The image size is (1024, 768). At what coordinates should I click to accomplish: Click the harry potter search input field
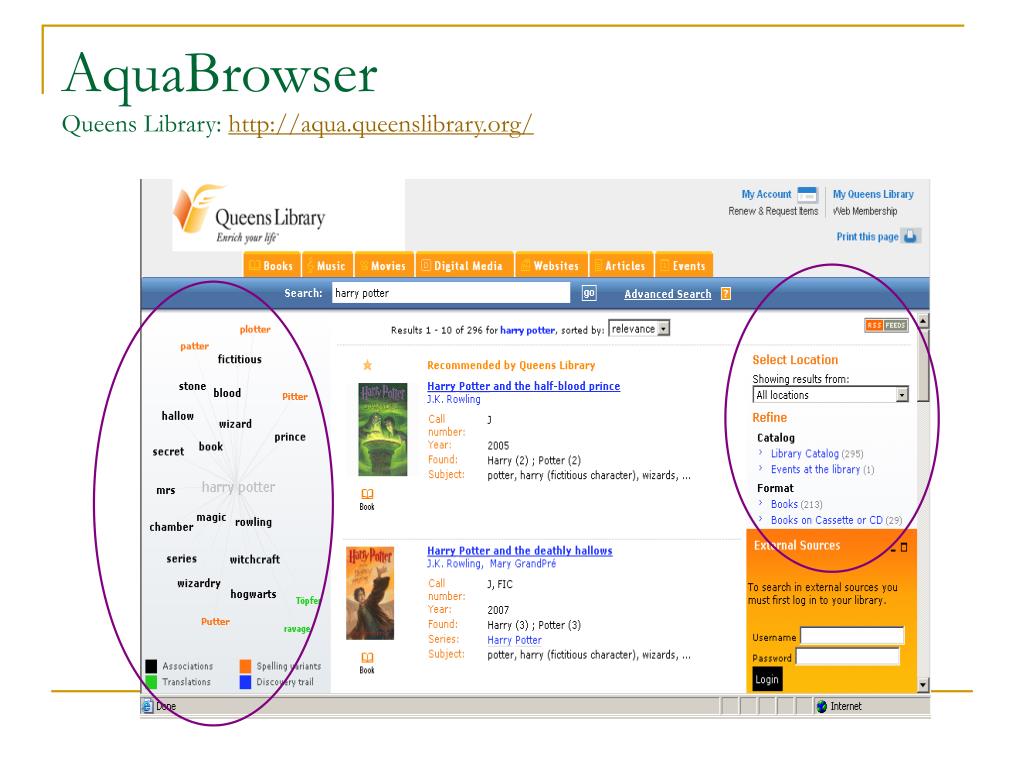(451, 293)
